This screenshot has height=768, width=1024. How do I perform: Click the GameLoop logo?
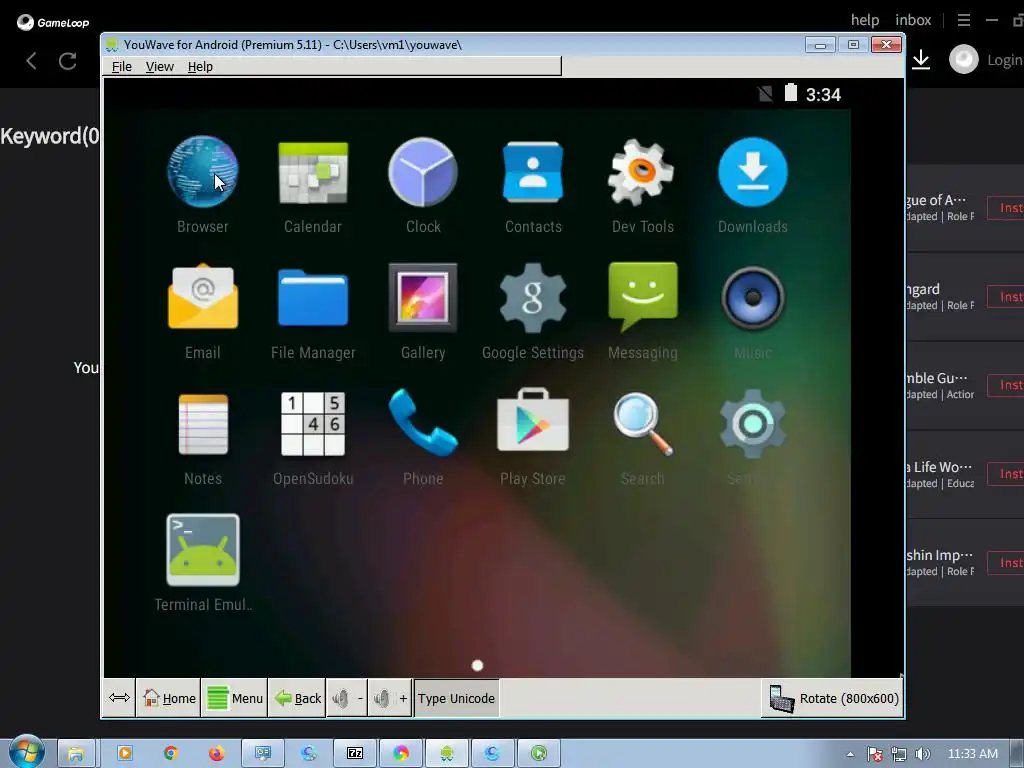[53, 22]
